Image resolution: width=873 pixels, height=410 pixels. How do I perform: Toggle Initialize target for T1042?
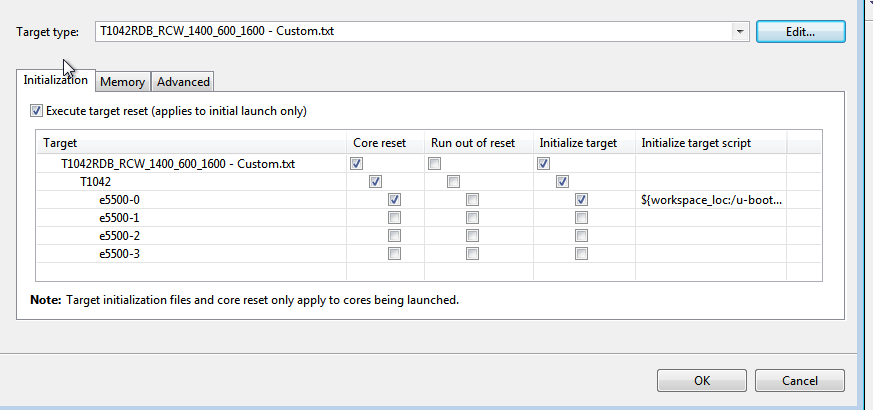coord(562,182)
